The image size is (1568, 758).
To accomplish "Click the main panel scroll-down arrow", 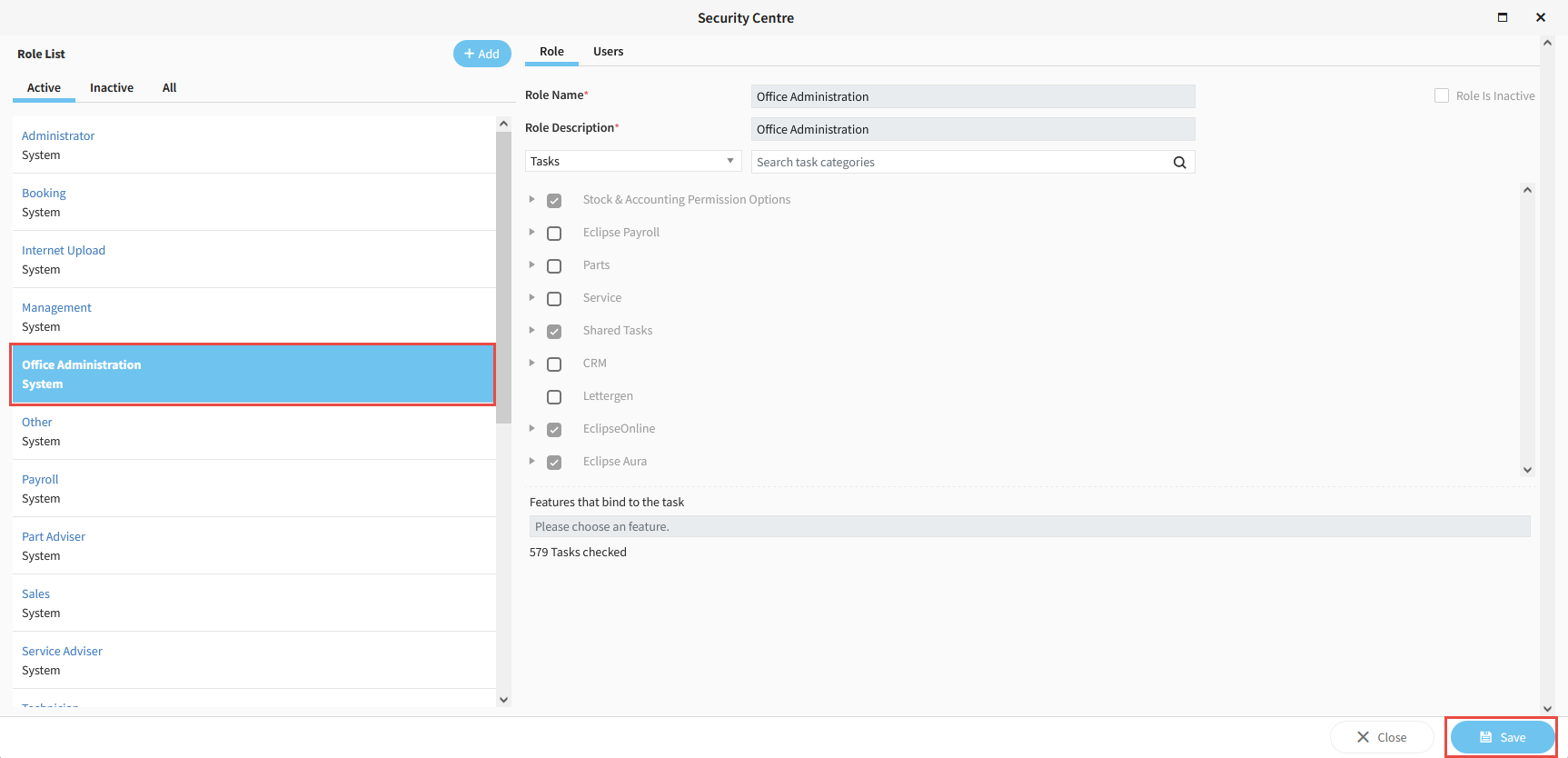I will [1547, 708].
